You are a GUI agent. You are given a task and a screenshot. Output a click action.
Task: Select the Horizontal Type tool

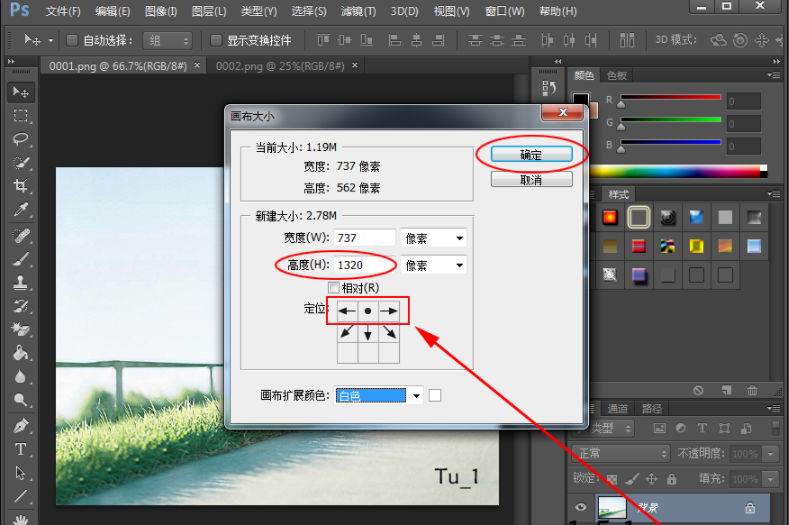click(20, 449)
